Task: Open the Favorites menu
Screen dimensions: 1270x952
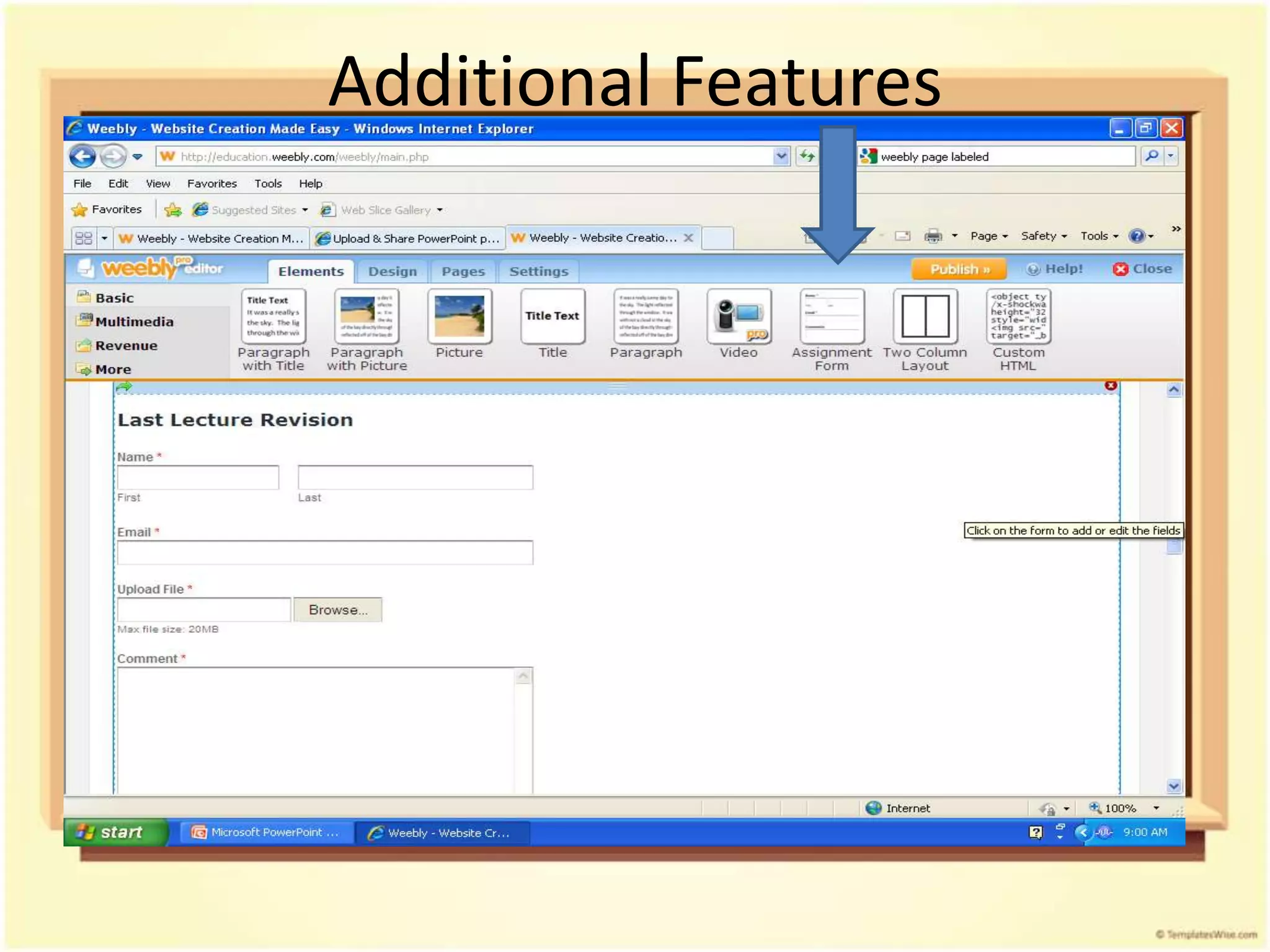Action: coord(212,183)
